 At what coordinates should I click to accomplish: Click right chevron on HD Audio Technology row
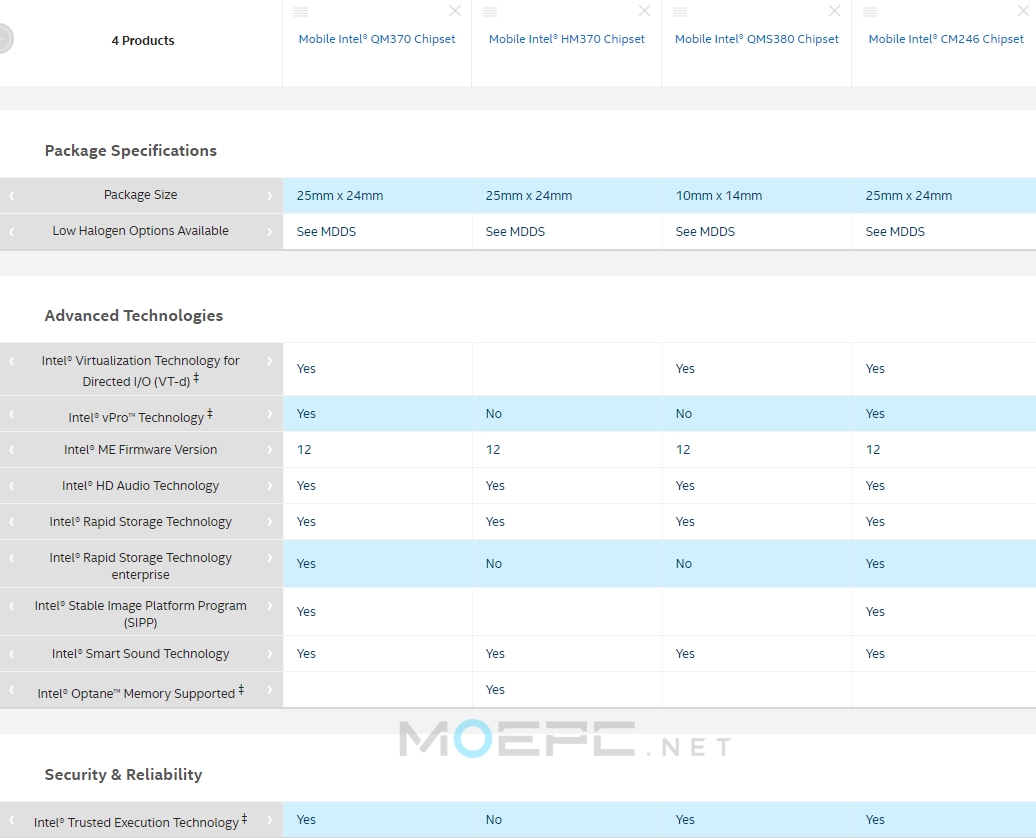click(270, 486)
